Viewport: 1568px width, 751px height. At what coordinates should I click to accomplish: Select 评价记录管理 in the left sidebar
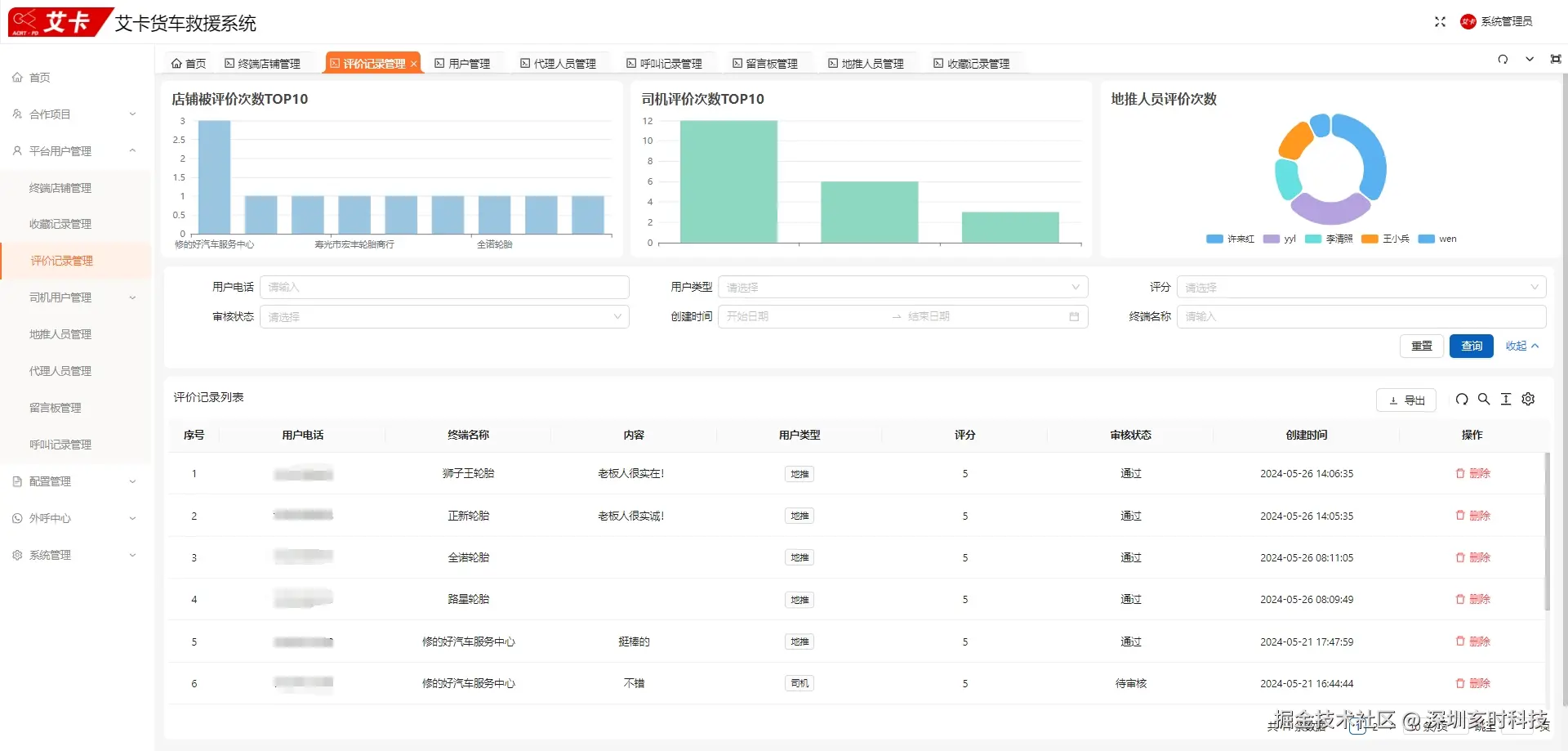pyautogui.click(x=77, y=261)
